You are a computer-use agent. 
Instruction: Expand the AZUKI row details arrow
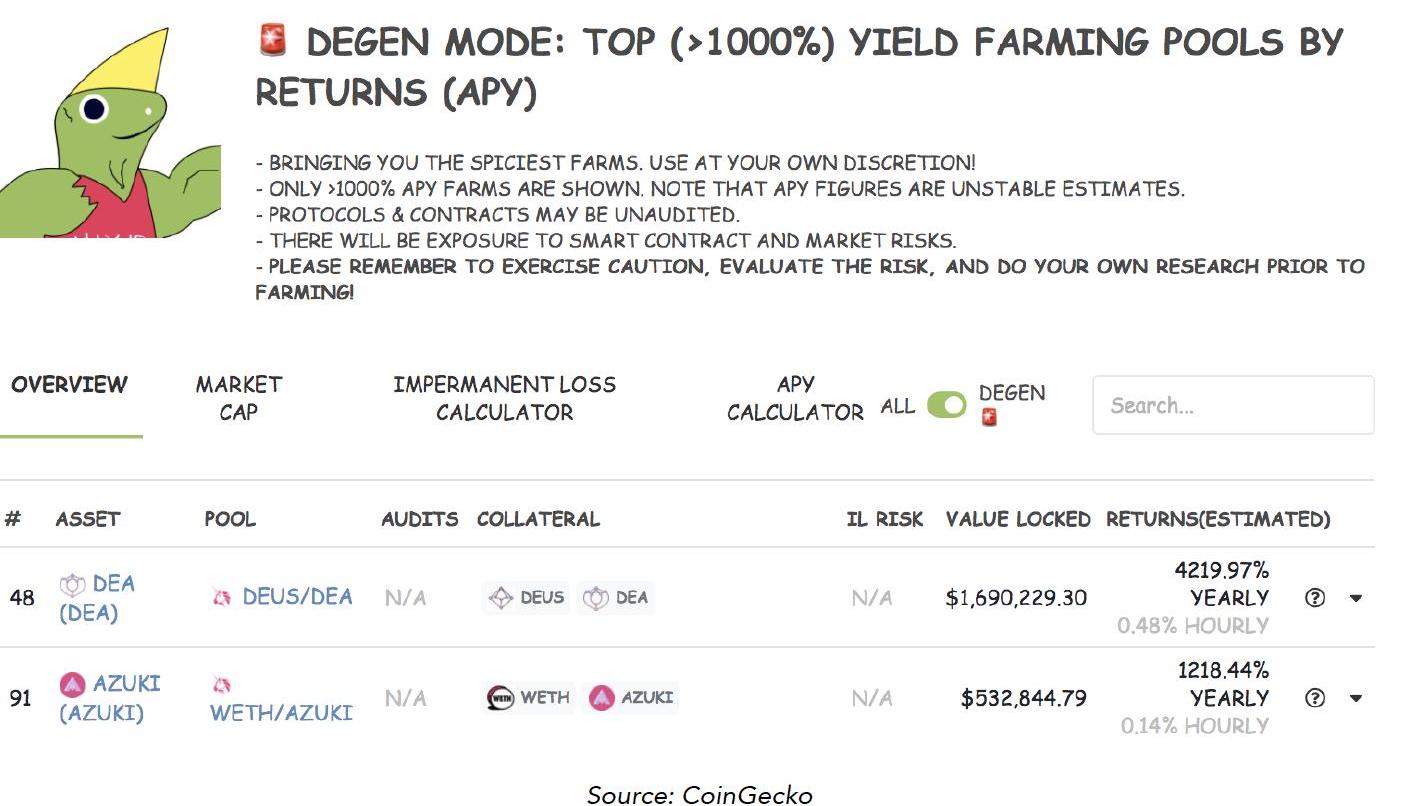(1356, 698)
